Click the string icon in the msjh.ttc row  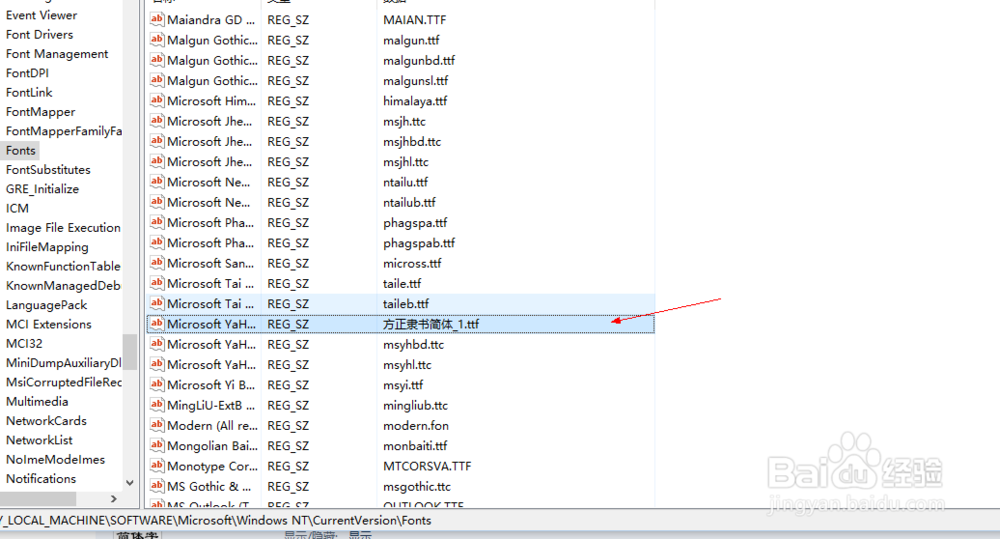pyautogui.click(x=157, y=121)
